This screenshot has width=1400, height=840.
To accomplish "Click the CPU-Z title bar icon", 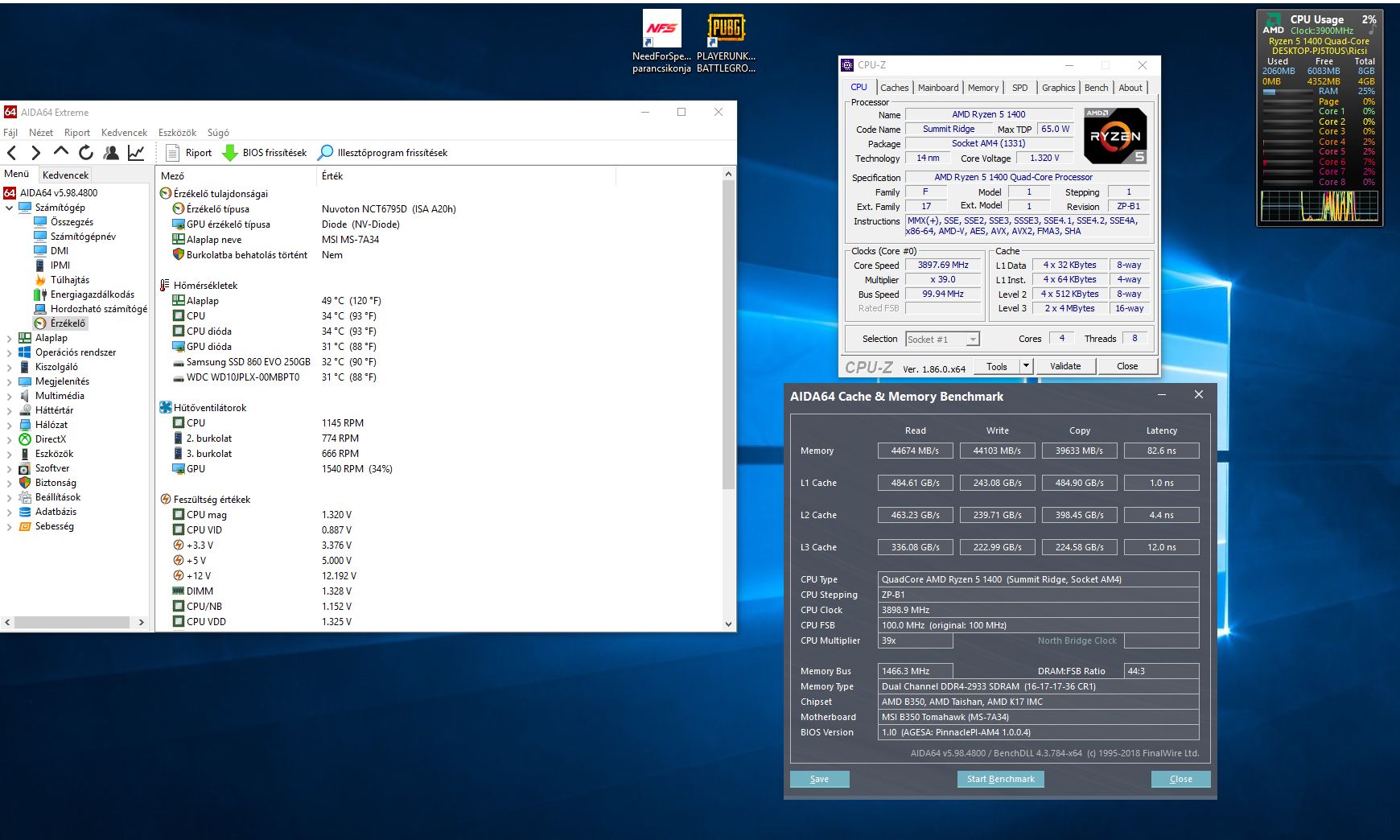I will click(847, 65).
